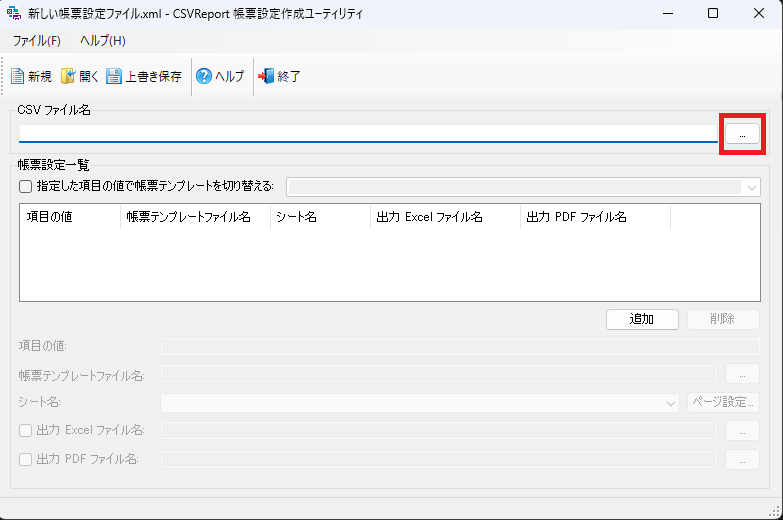This screenshot has width=783, height=520.
Task: Click the empty 帳票設定一覧 list area
Action: [390, 265]
